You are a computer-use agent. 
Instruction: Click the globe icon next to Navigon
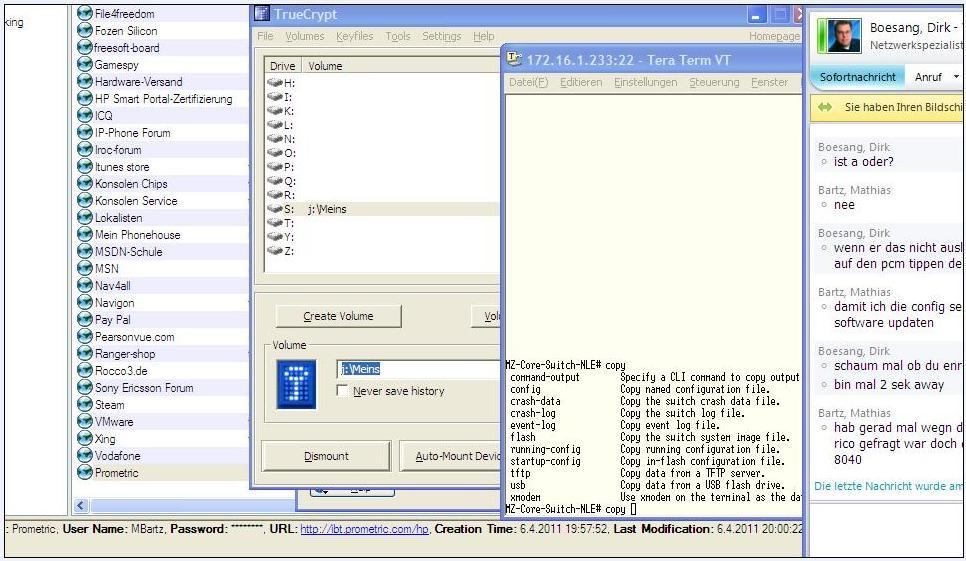pyautogui.click(x=84, y=302)
